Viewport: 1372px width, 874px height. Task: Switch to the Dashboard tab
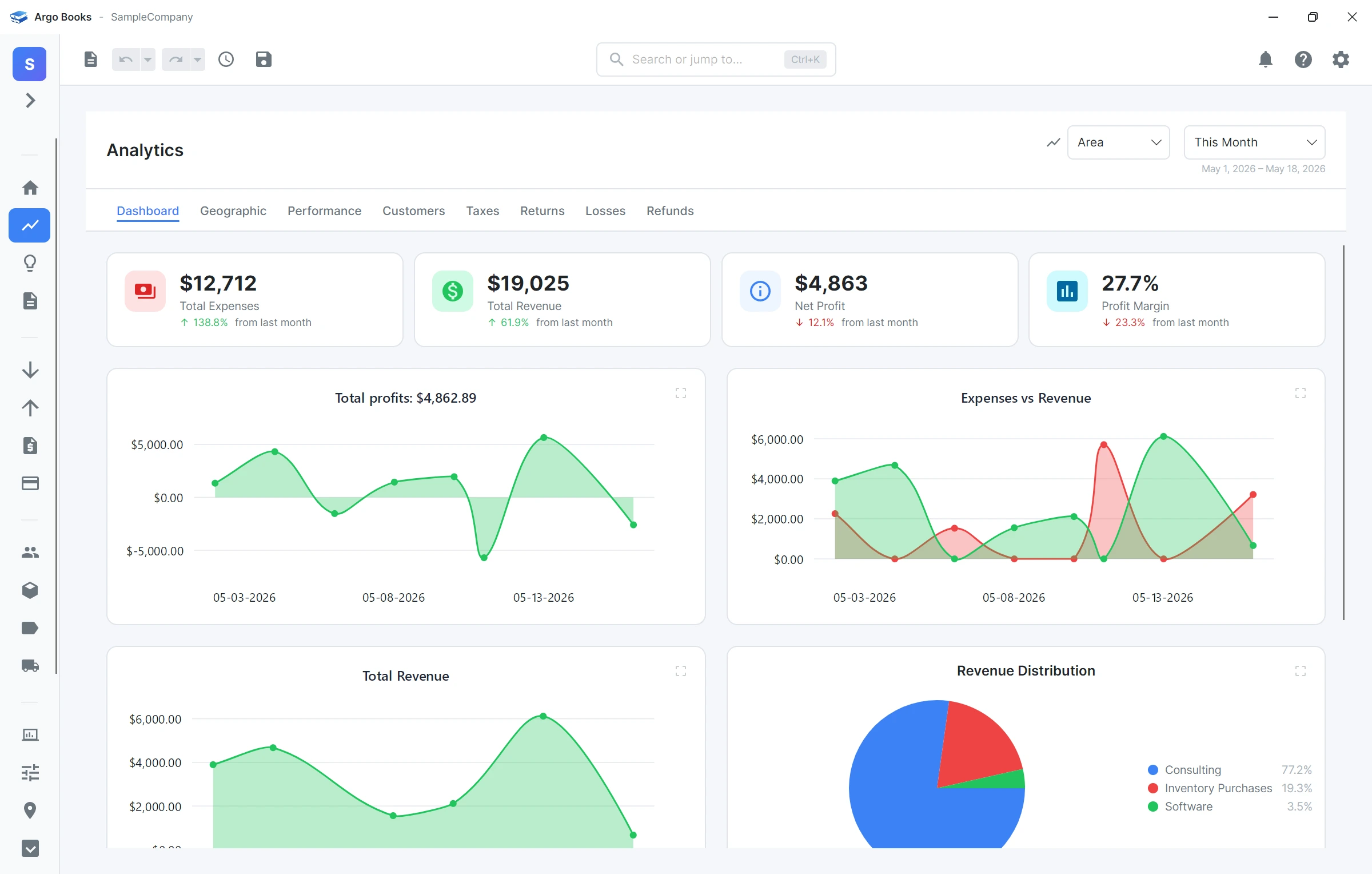[x=147, y=211]
